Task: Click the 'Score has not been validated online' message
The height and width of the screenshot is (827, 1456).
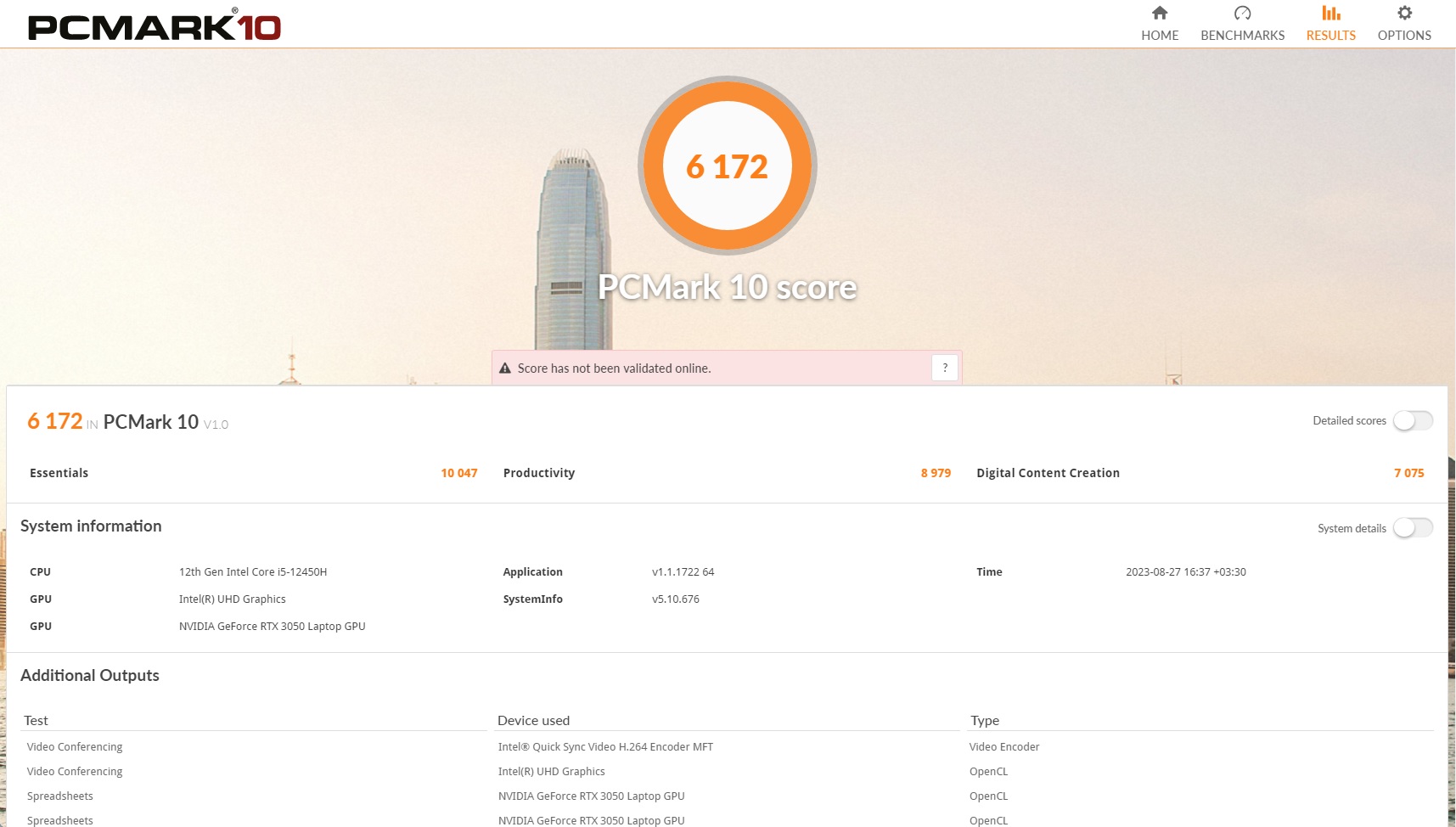Action: [614, 368]
